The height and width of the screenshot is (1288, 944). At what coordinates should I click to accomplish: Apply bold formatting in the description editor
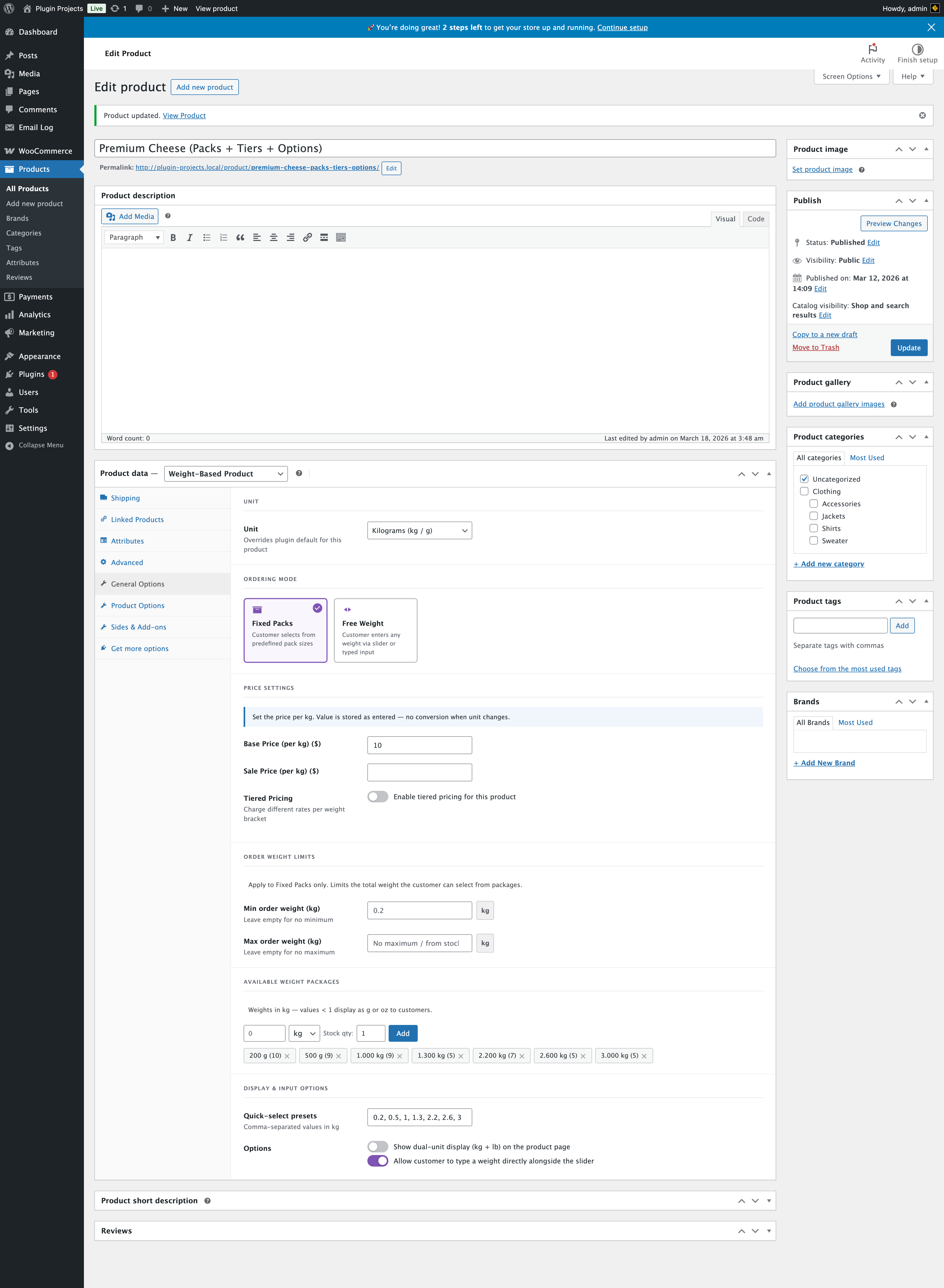tap(173, 237)
